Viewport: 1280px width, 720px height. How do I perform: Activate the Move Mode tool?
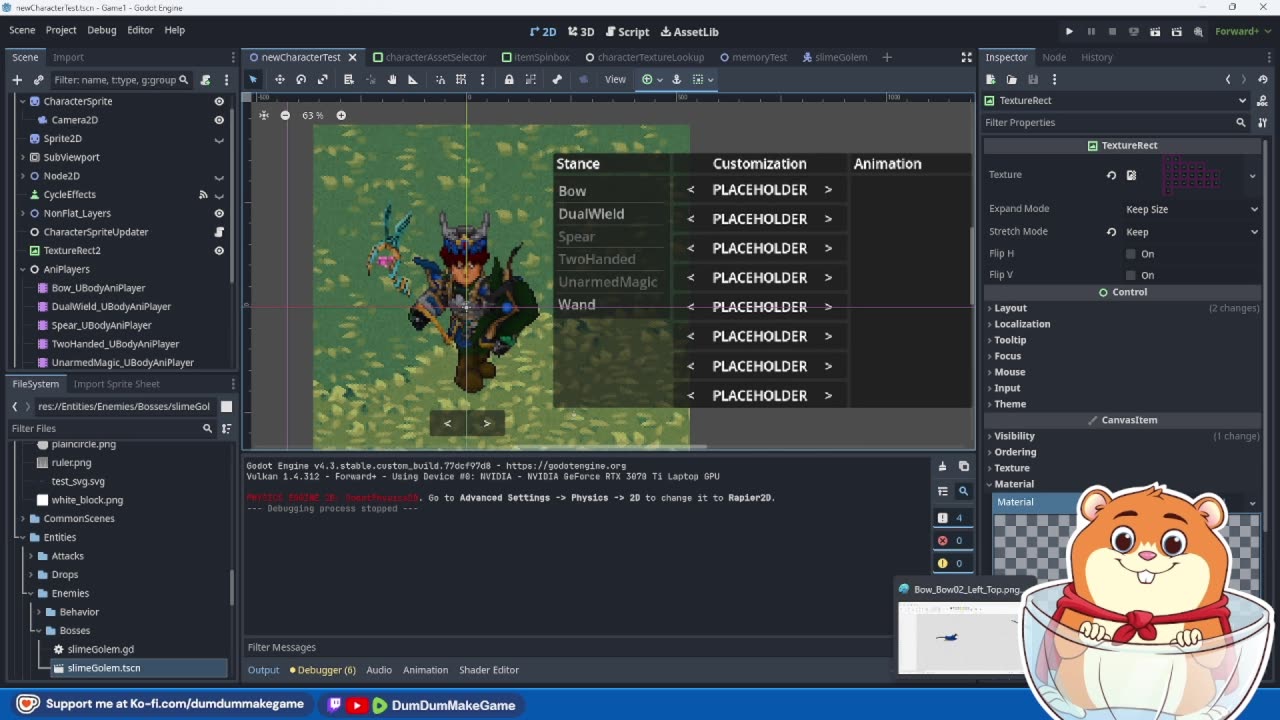280,79
